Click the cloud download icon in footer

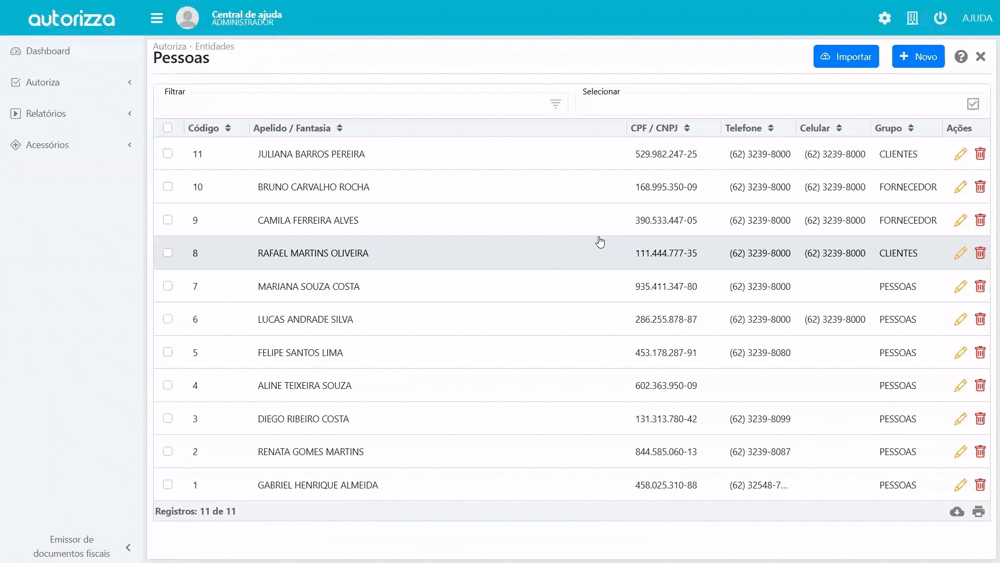click(x=957, y=512)
